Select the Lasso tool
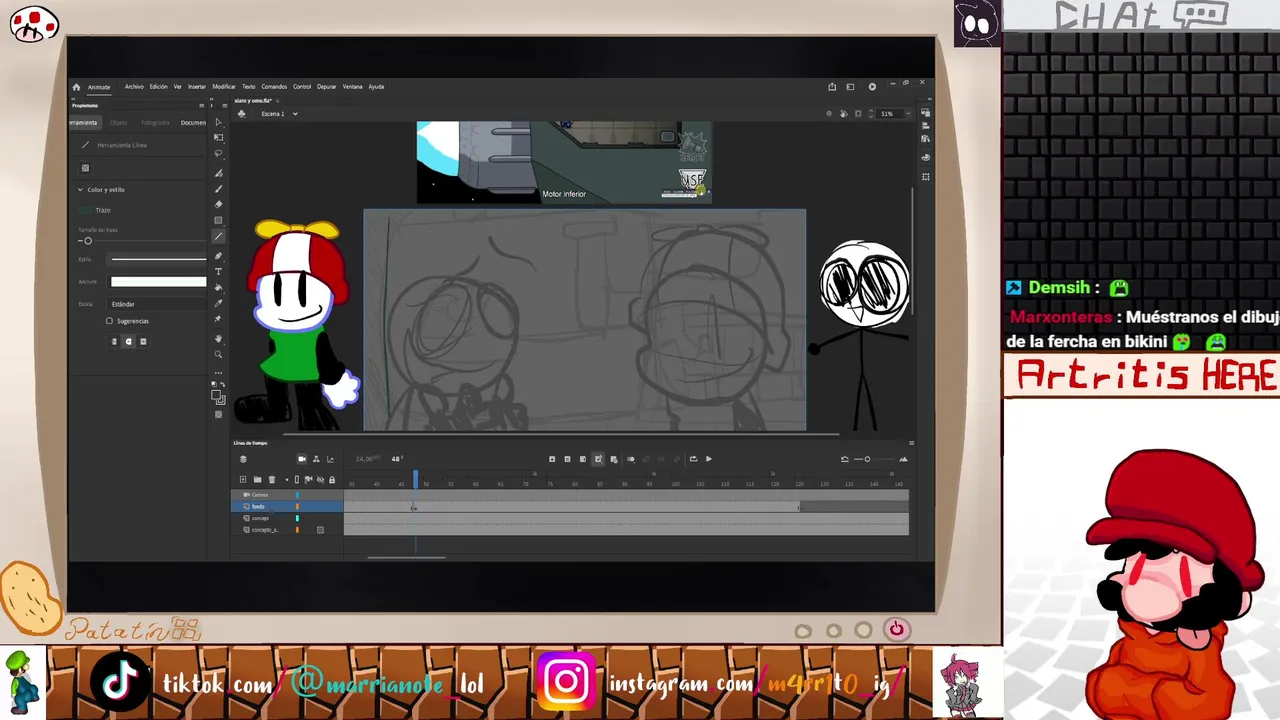 219,154
